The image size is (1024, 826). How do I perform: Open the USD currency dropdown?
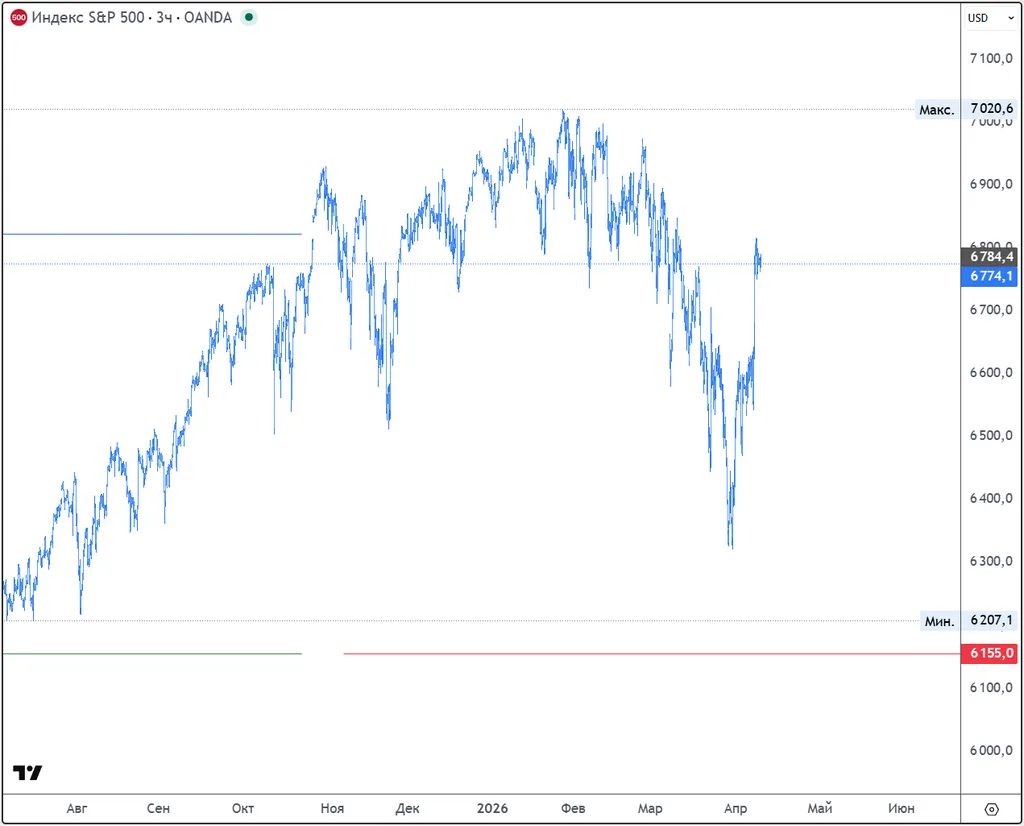click(990, 18)
